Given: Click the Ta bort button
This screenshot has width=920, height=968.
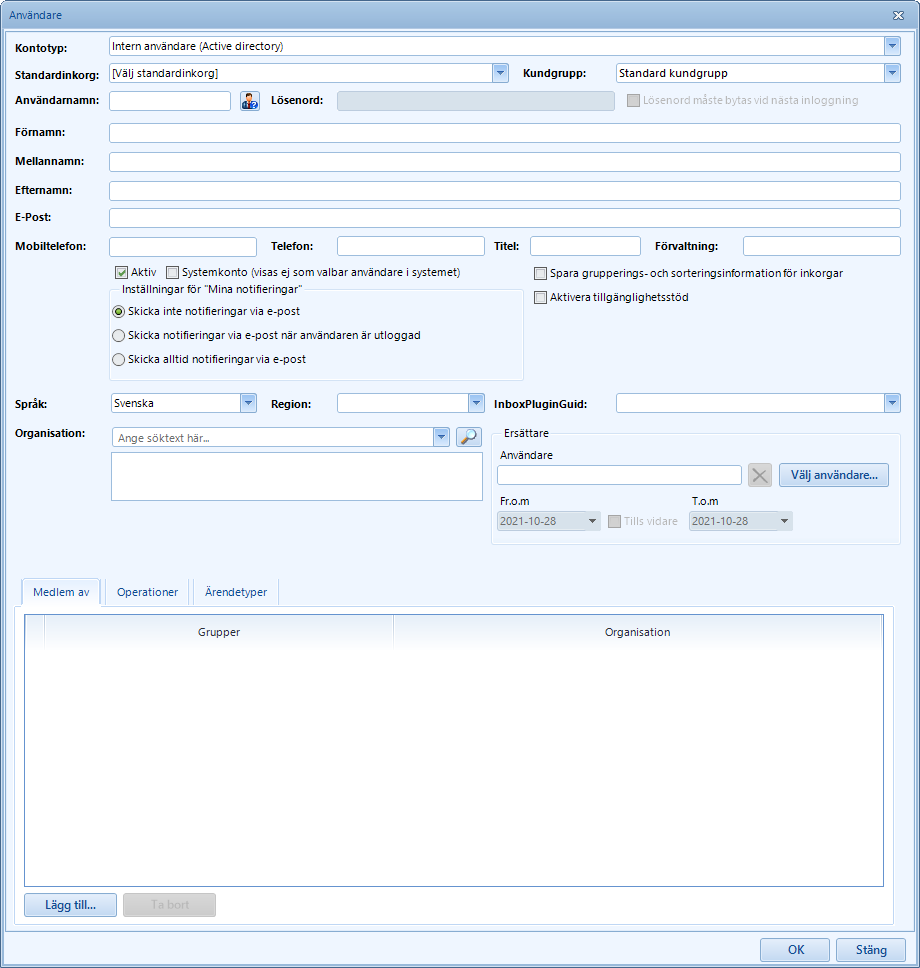Looking at the screenshot, I should [170, 905].
